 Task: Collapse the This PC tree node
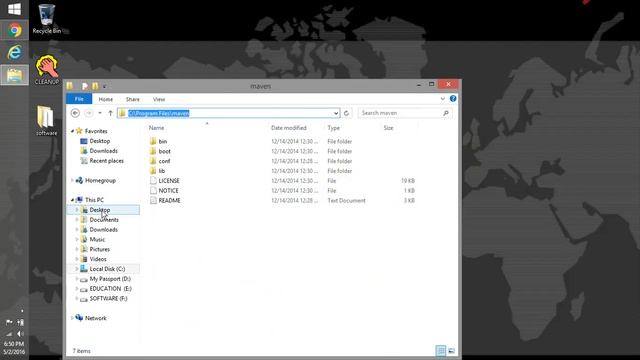(72, 200)
